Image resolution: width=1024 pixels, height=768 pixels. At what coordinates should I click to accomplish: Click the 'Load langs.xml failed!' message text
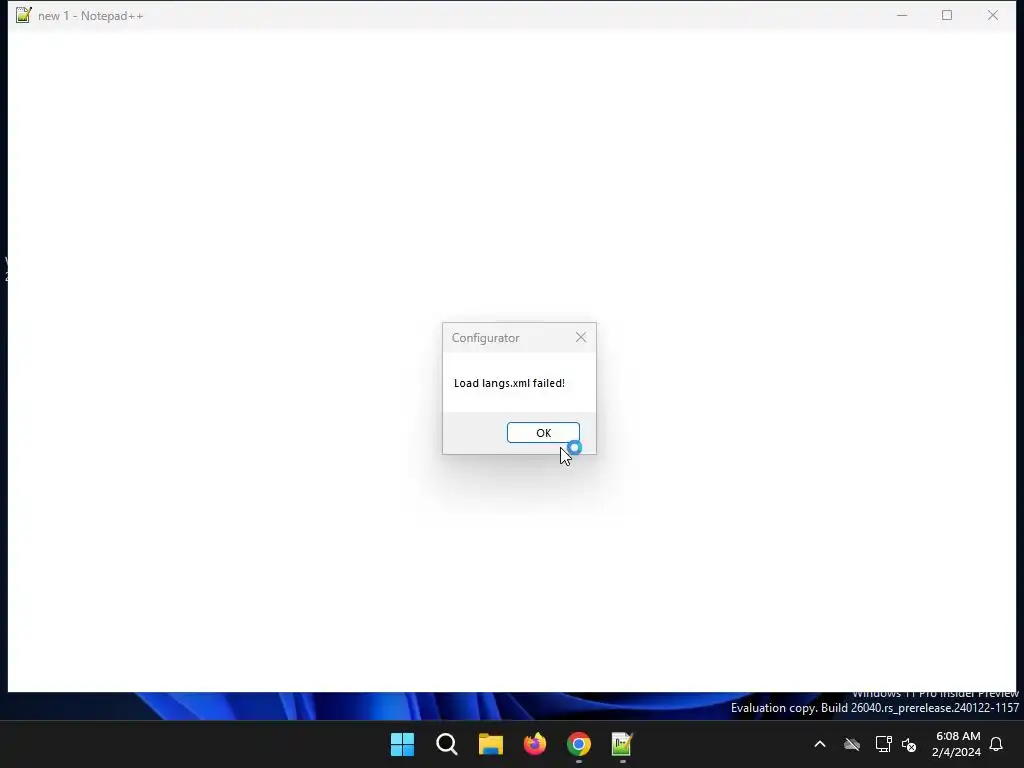[509, 383]
